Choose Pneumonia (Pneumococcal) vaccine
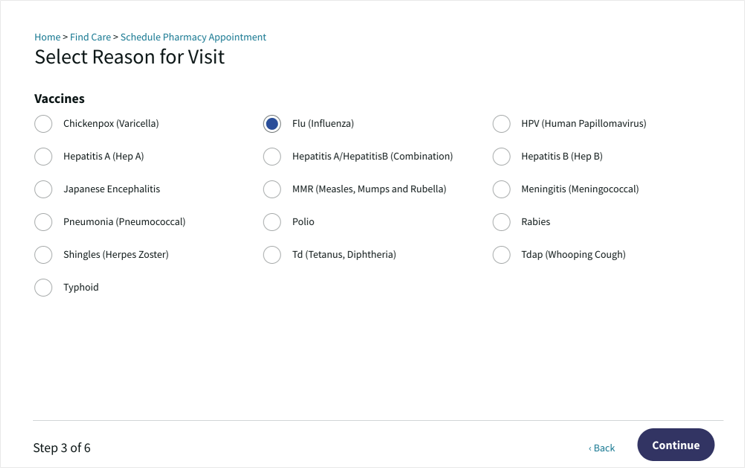745x468 pixels. pos(43,222)
